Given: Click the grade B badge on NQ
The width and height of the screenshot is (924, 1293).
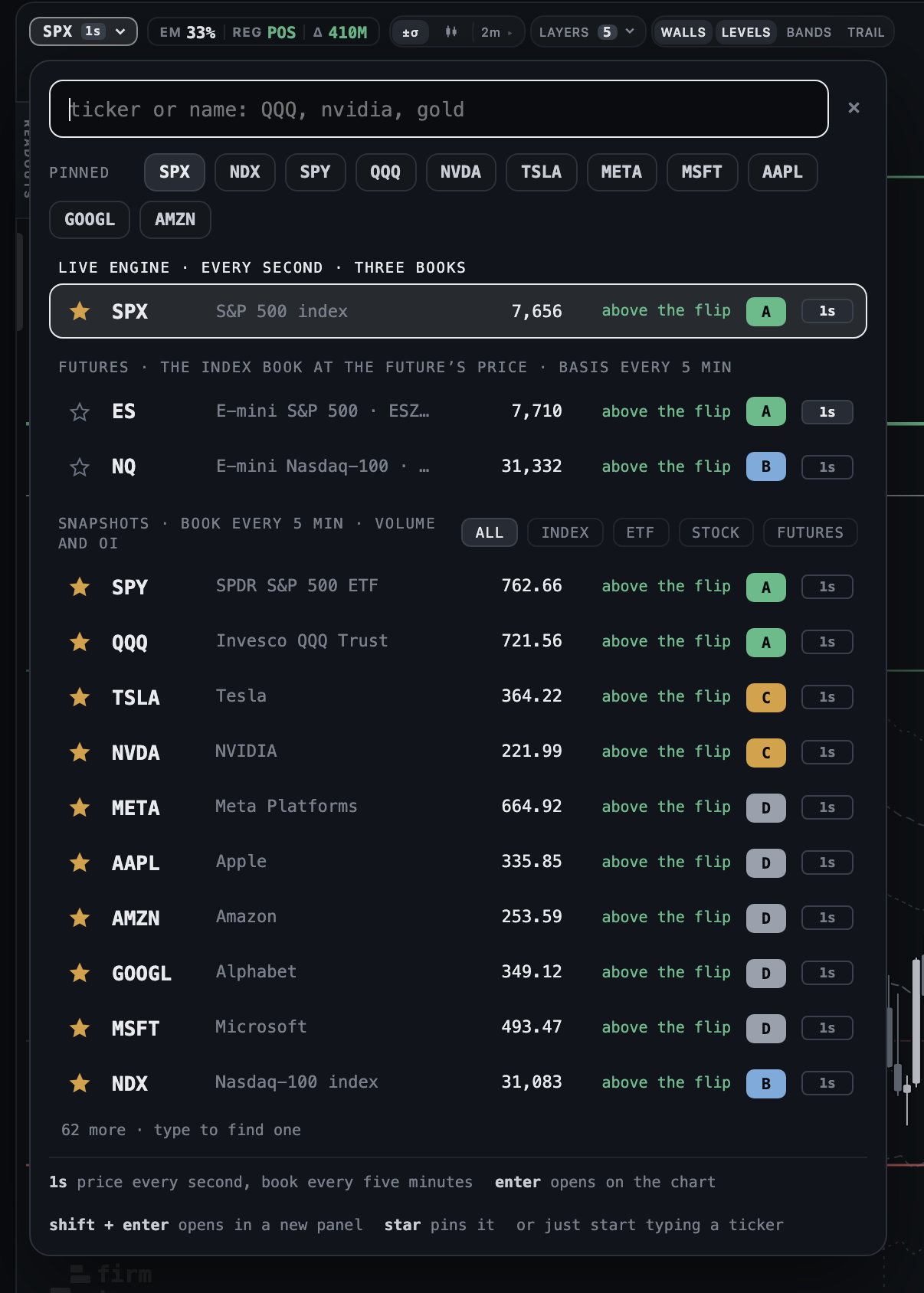Looking at the screenshot, I should point(766,466).
